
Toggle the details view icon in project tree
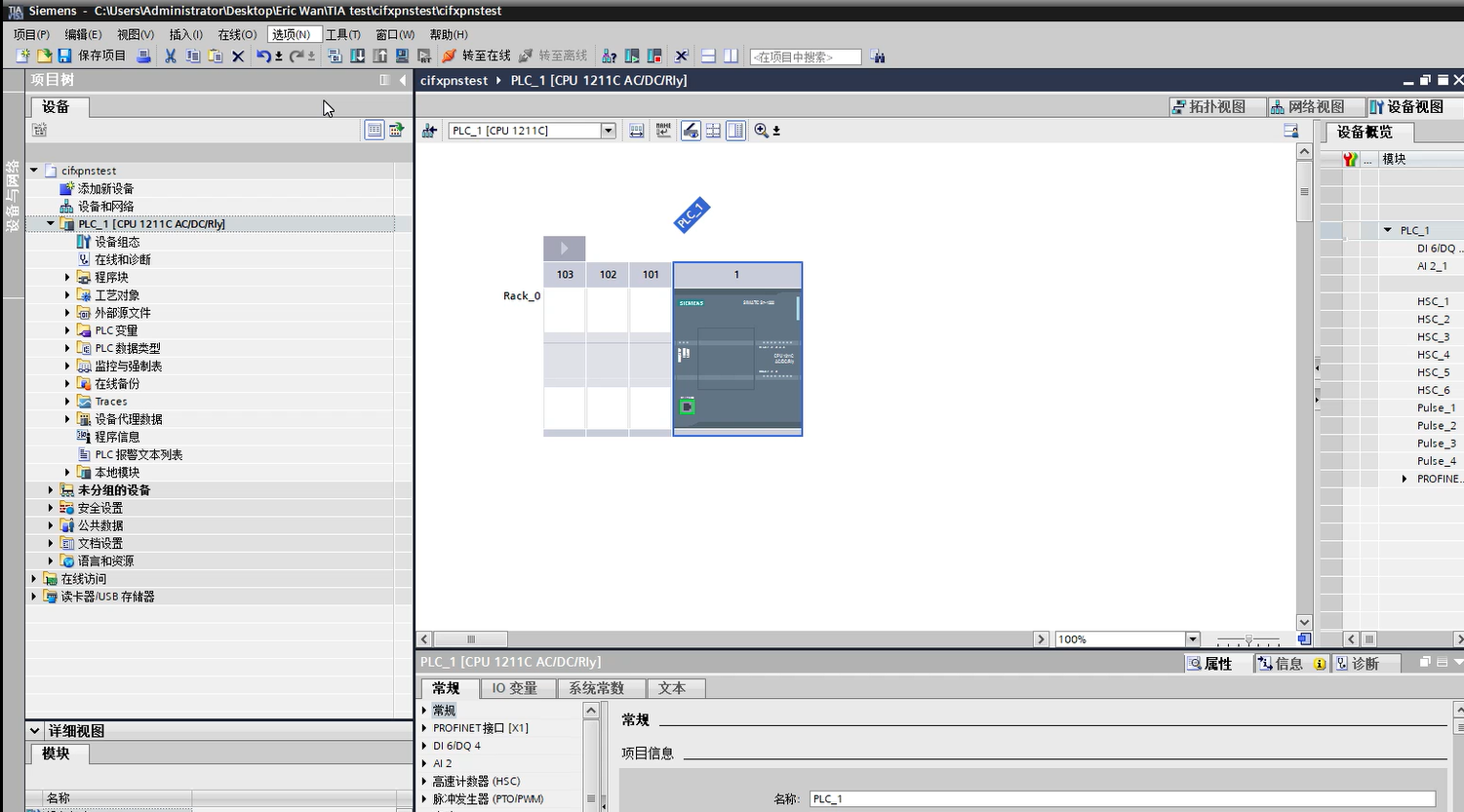click(x=375, y=131)
